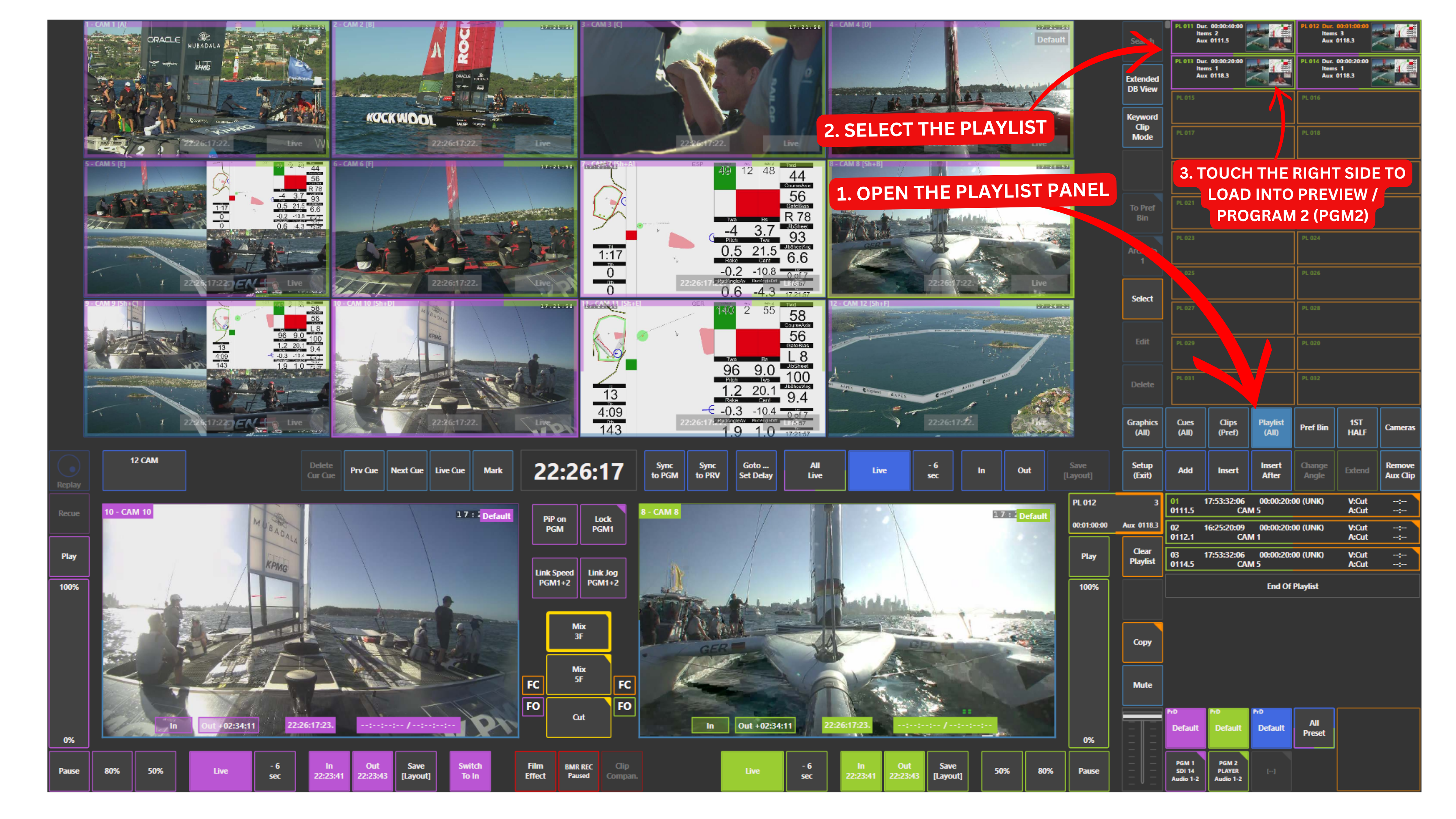Viewport: 1456px width, 819px height.
Task: Open the Extended DB View
Action: click(1142, 84)
